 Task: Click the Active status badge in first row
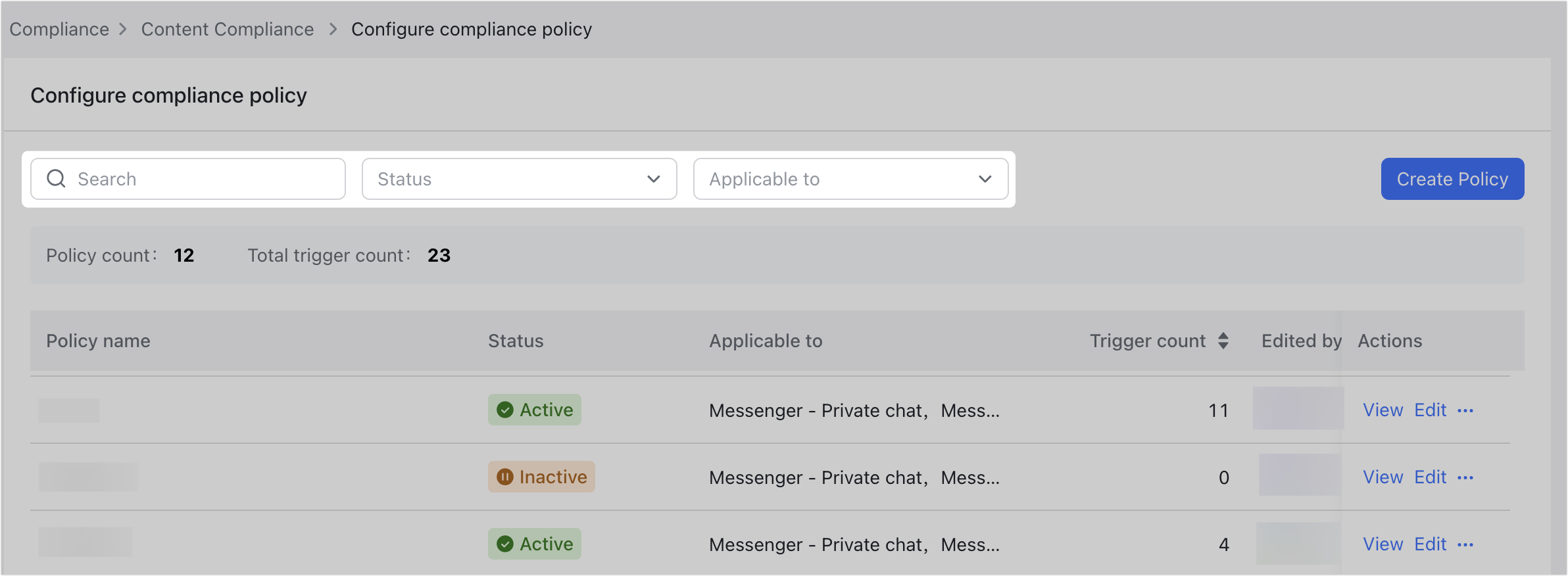coord(535,410)
